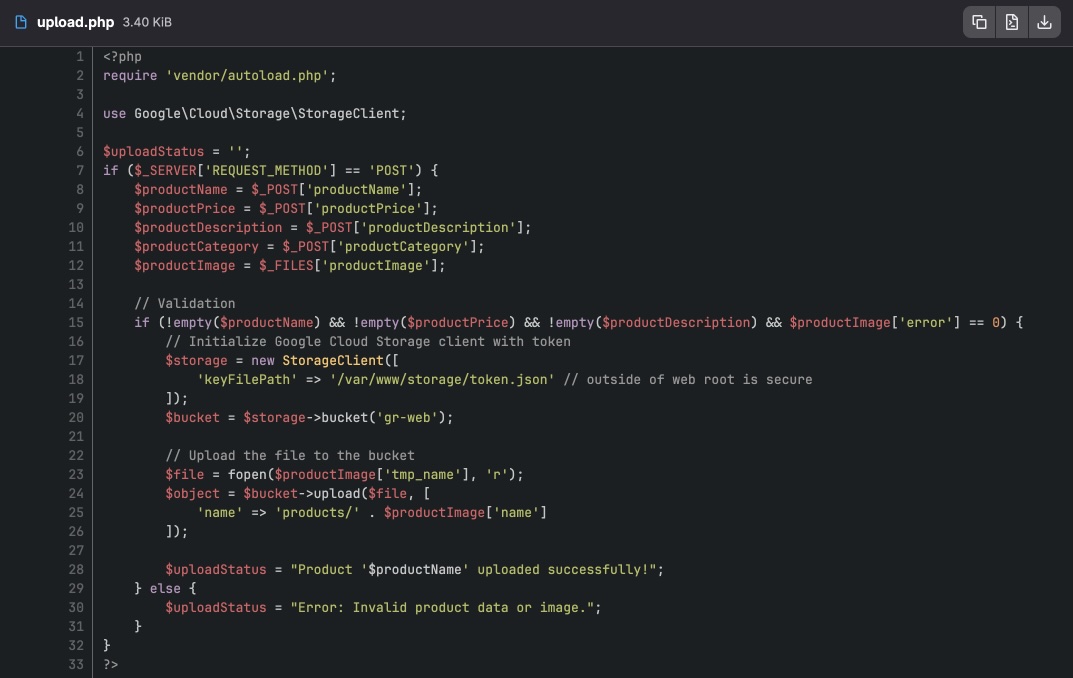Open the raw file view icon
Image resolution: width=1073 pixels, height=678 pixels.
point(1011,22)
